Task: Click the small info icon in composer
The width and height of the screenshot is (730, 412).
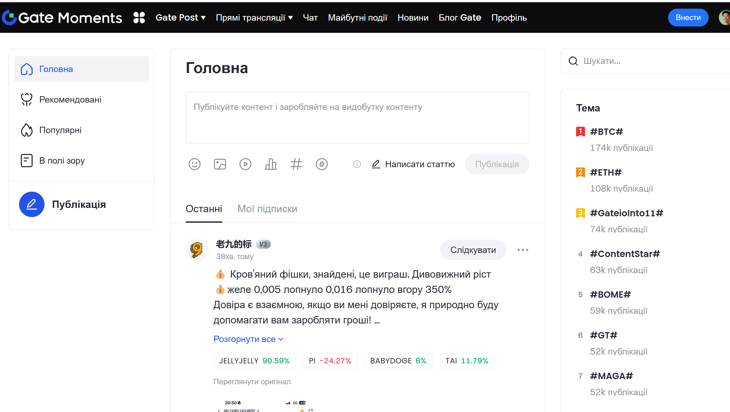Action: click(x=357, y=164)
